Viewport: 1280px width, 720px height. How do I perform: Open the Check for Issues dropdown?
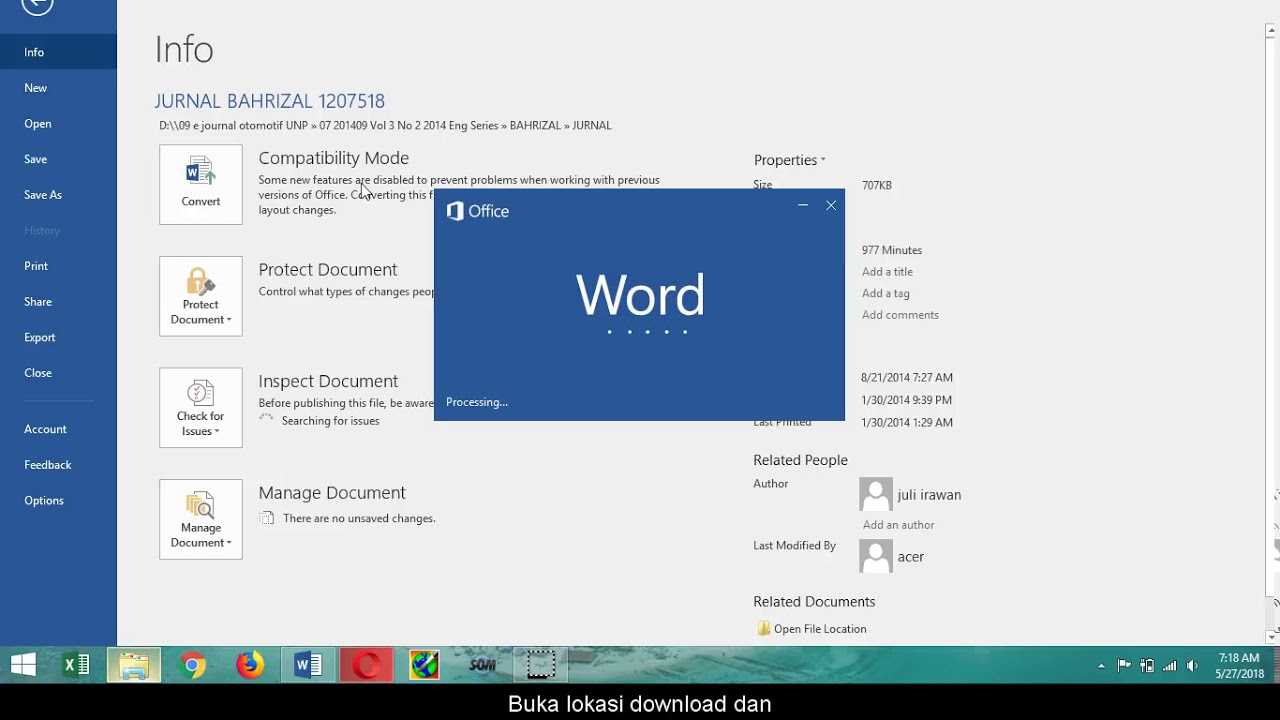(200, 407)
